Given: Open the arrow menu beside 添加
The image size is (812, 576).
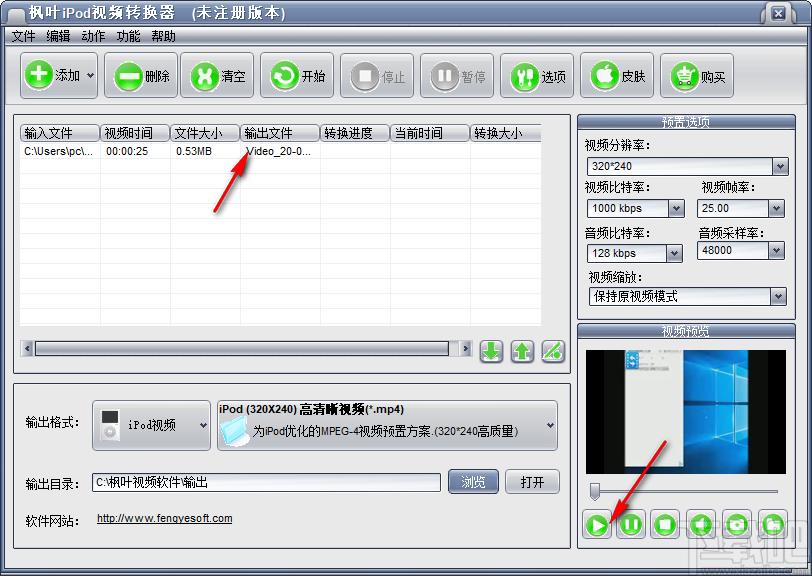Looking at the screenshot, I should 91,76.
